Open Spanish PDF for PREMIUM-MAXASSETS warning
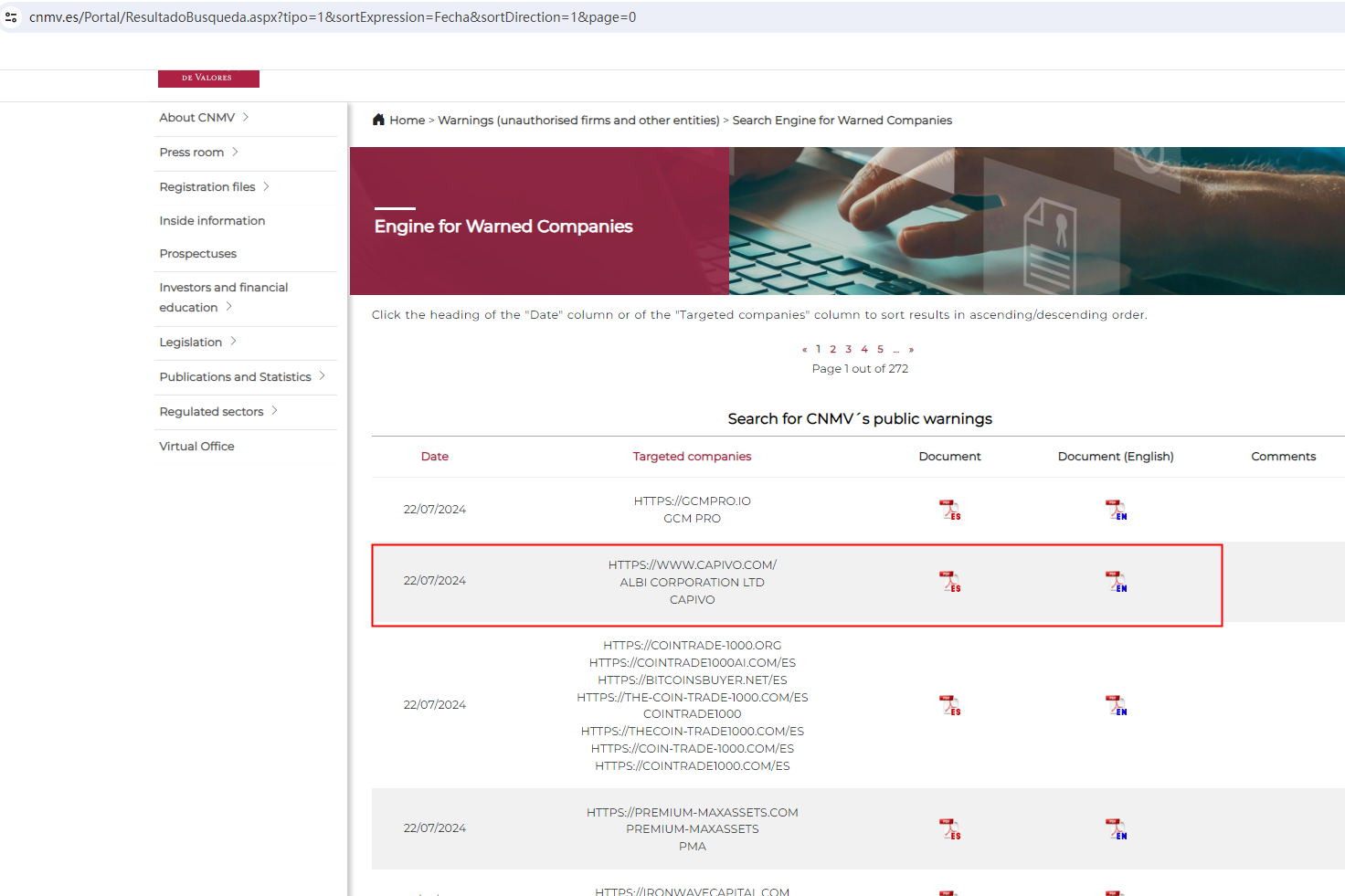 pyautogui.click(x=950, y=829)
